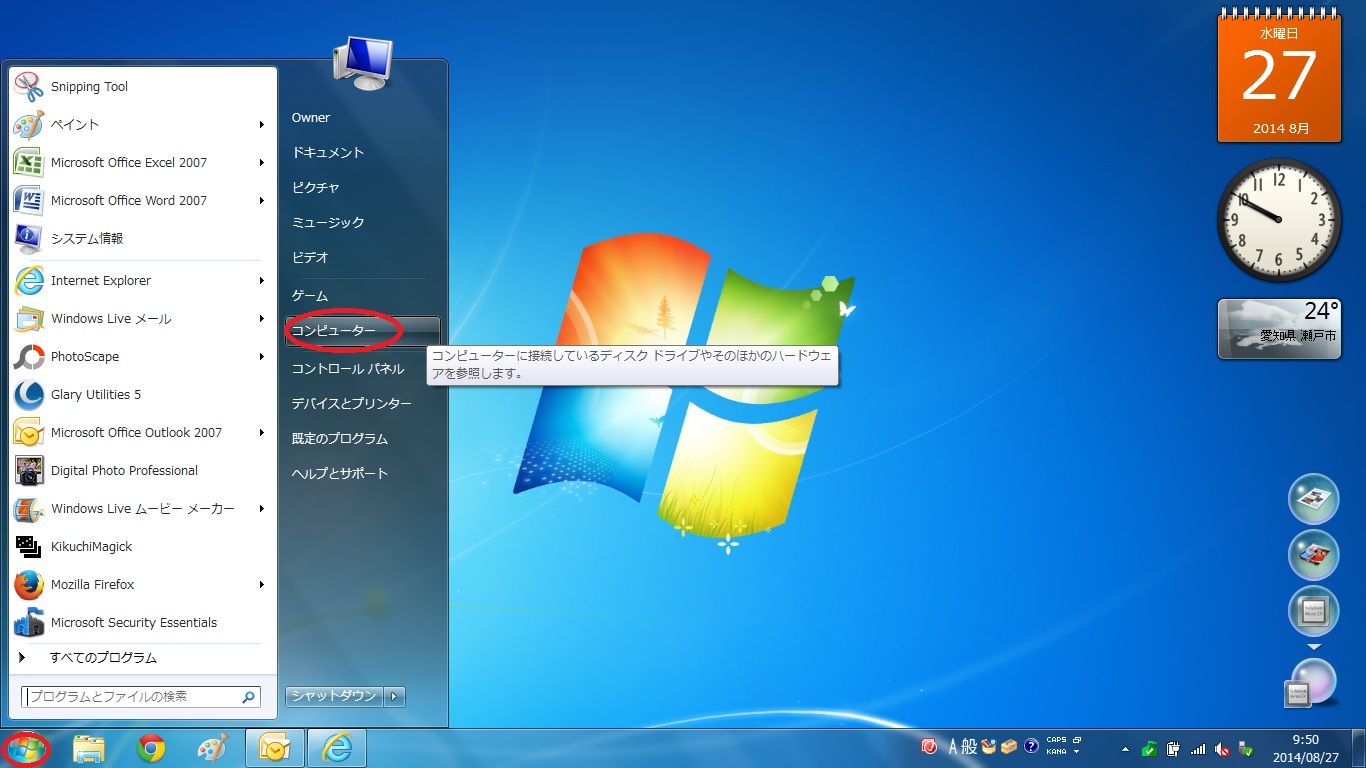Open the IME Pad icon in language bar
Image resolution: width=1366 pixels, height=768 pixels.
pyautogui.click(x=989, y=747)
